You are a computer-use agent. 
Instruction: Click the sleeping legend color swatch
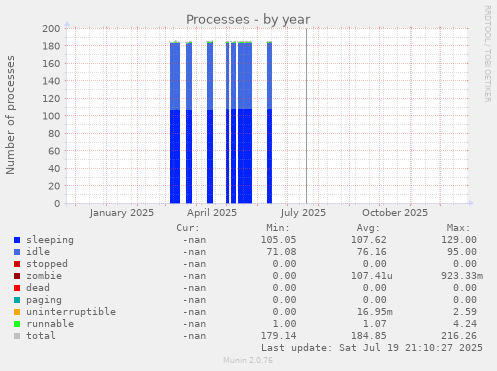[x=17, y=240]
